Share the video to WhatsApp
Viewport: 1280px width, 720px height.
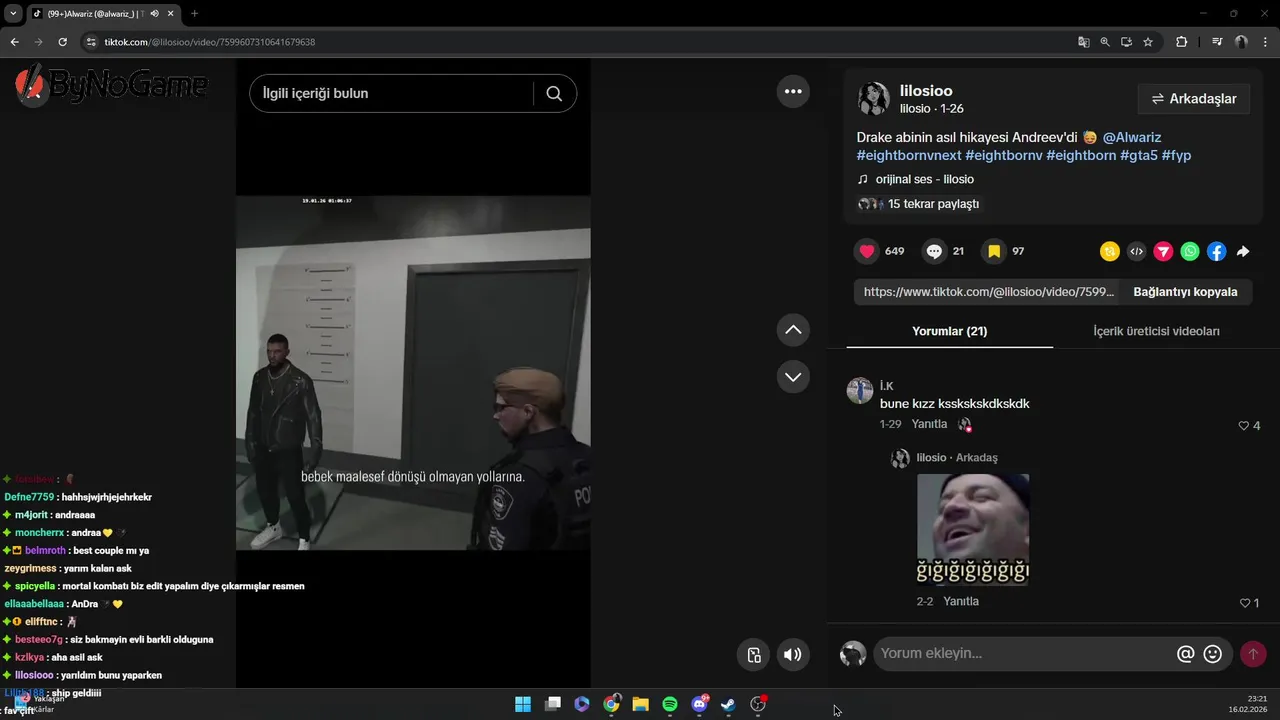click(x=1189, y=252)
